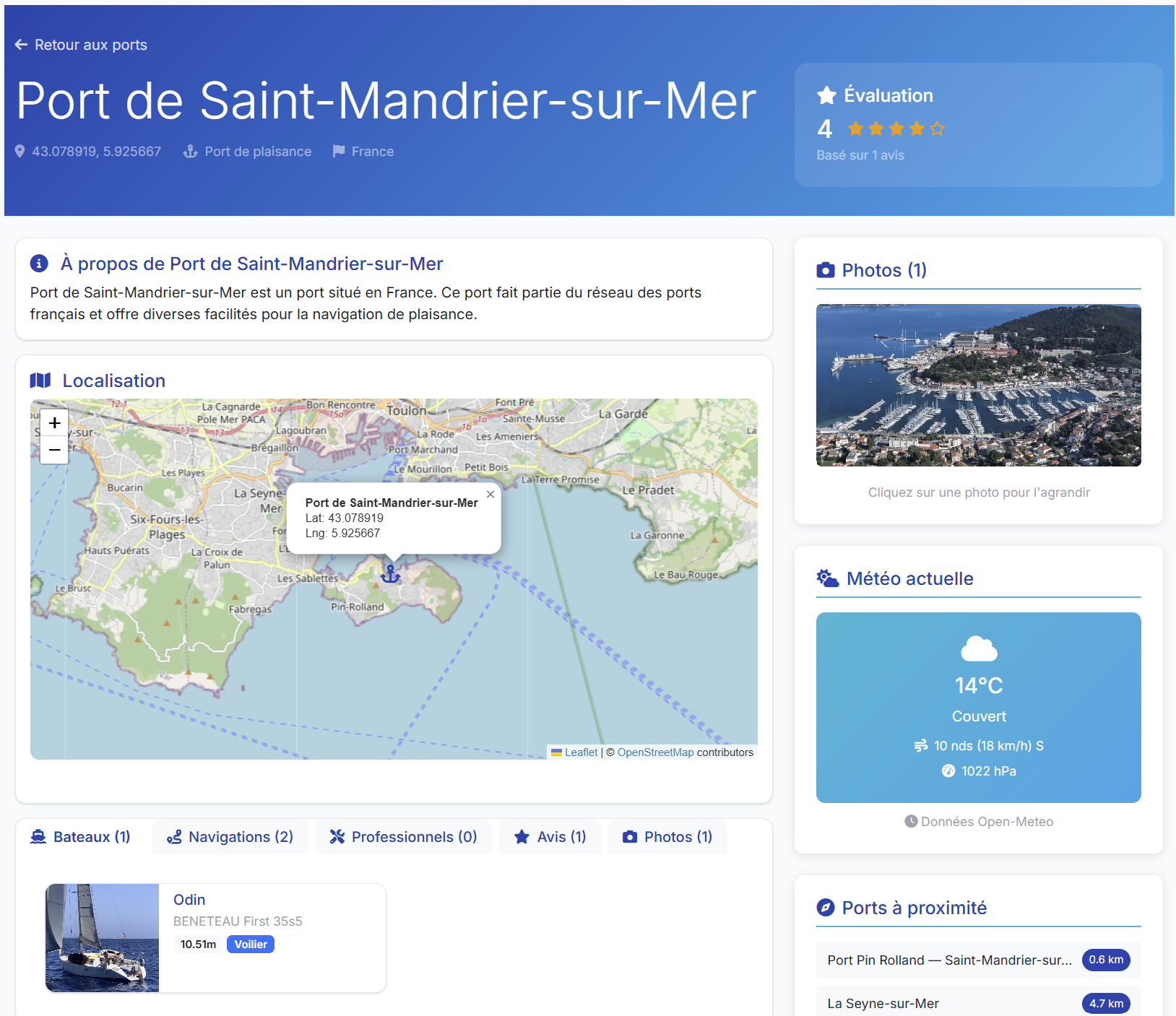Toggle the Voilier badge on Odin's card
Image resolution: width=1176 pixels, height=1016 pixels.
coord(250,944)
